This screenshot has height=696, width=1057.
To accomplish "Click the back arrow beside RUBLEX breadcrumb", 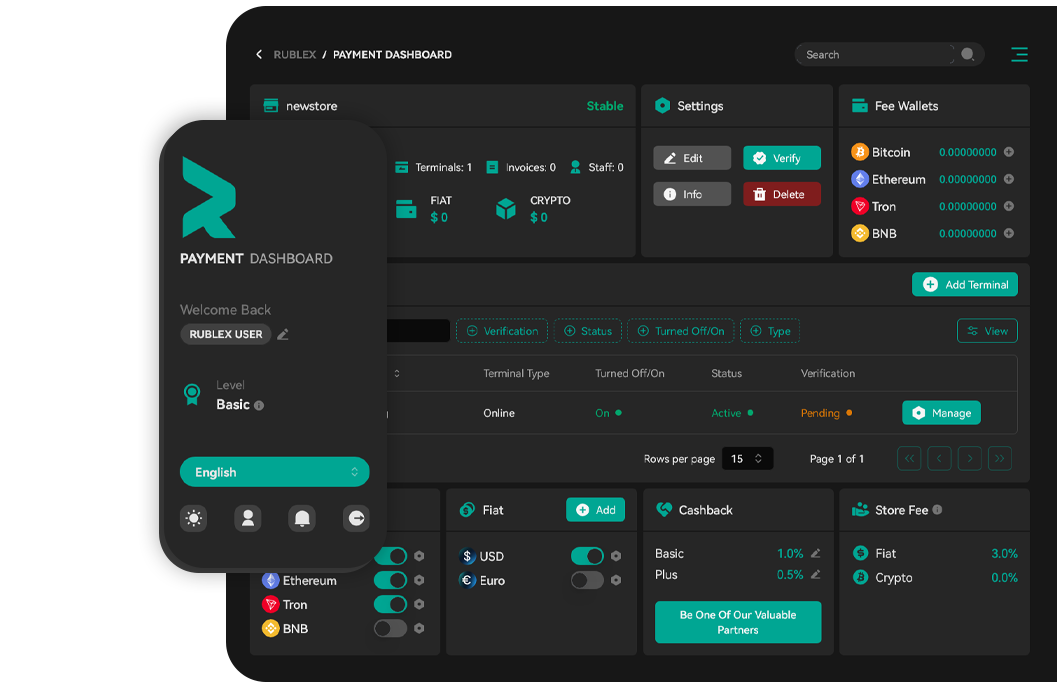I will [259, 55].
